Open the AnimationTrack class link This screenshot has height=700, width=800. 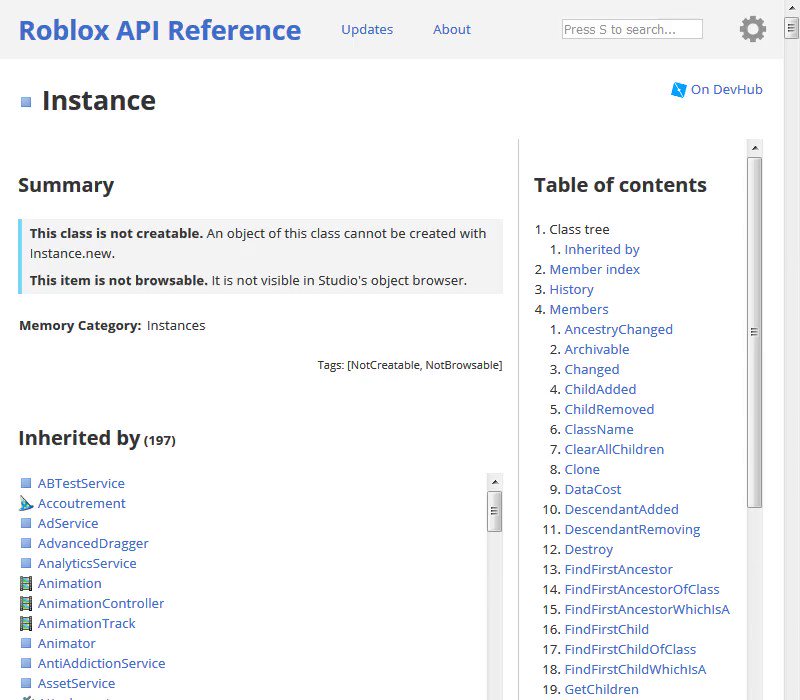click(x=87, y=623)
